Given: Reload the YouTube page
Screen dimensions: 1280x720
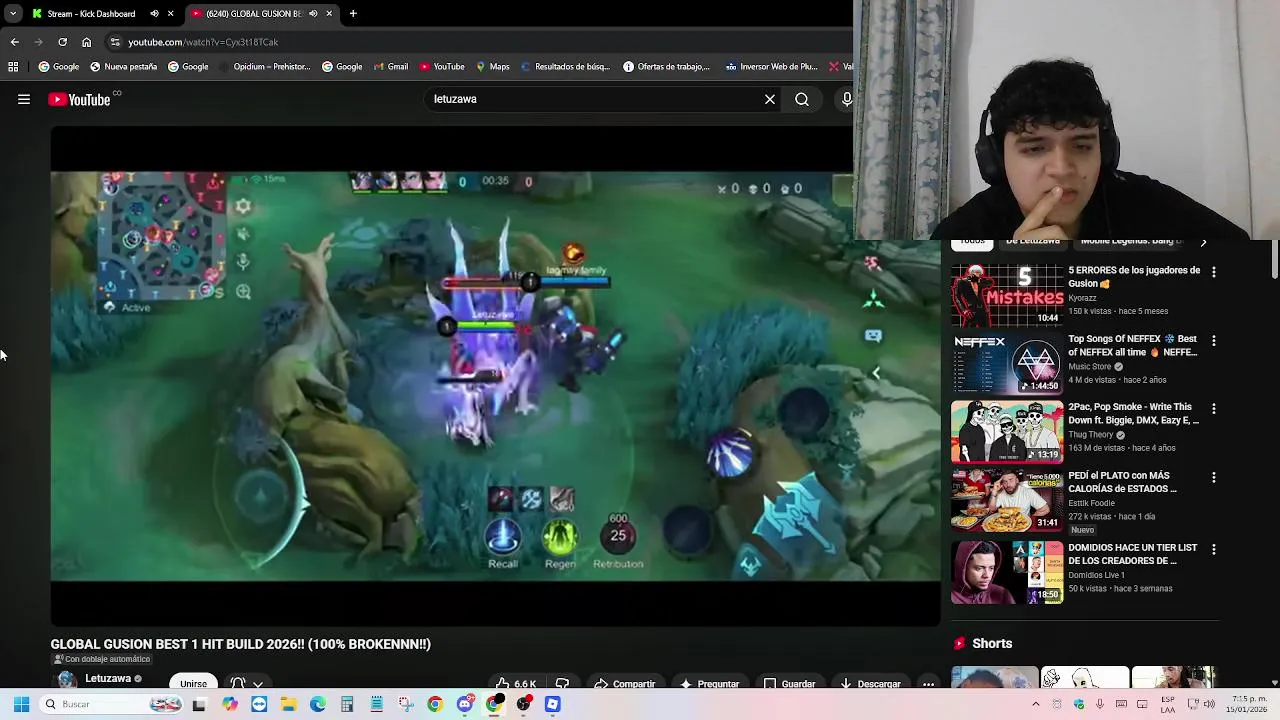Looking at the screenshot, I should 62,42.
